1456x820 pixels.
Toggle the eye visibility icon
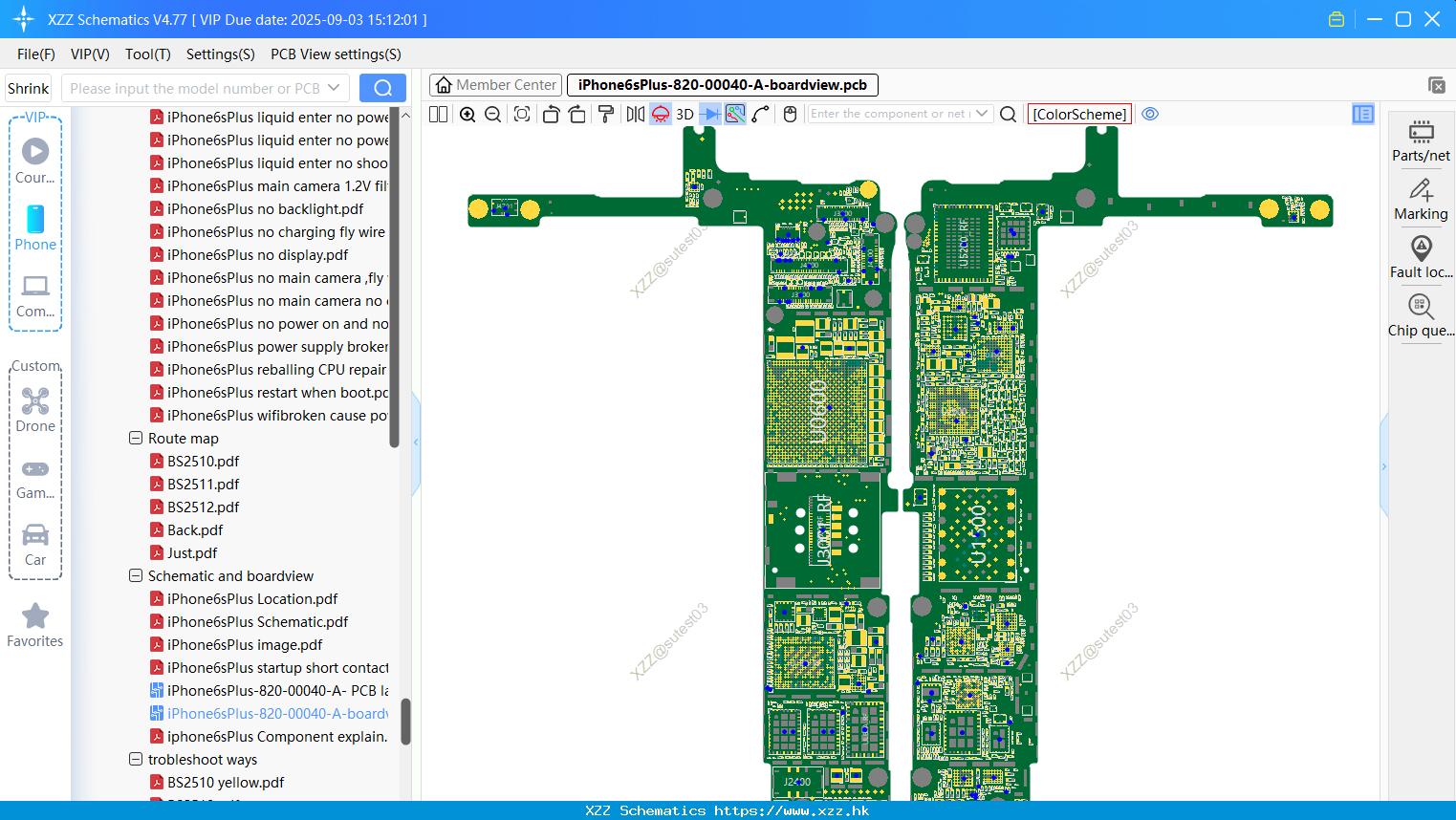1150,114
